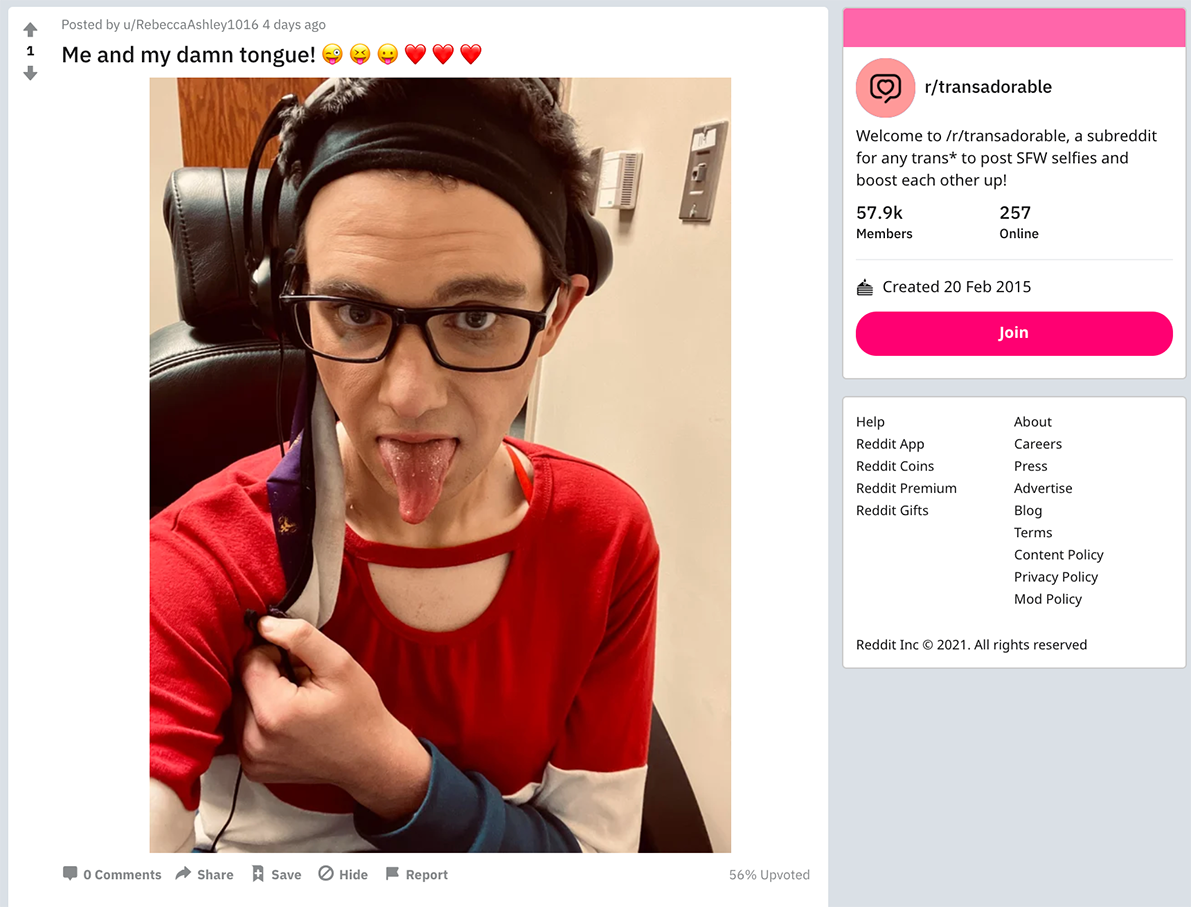Screen dimensions: 1191x907
Task: Hide the post using the circle-slash icon
Action: click(326, 874)
